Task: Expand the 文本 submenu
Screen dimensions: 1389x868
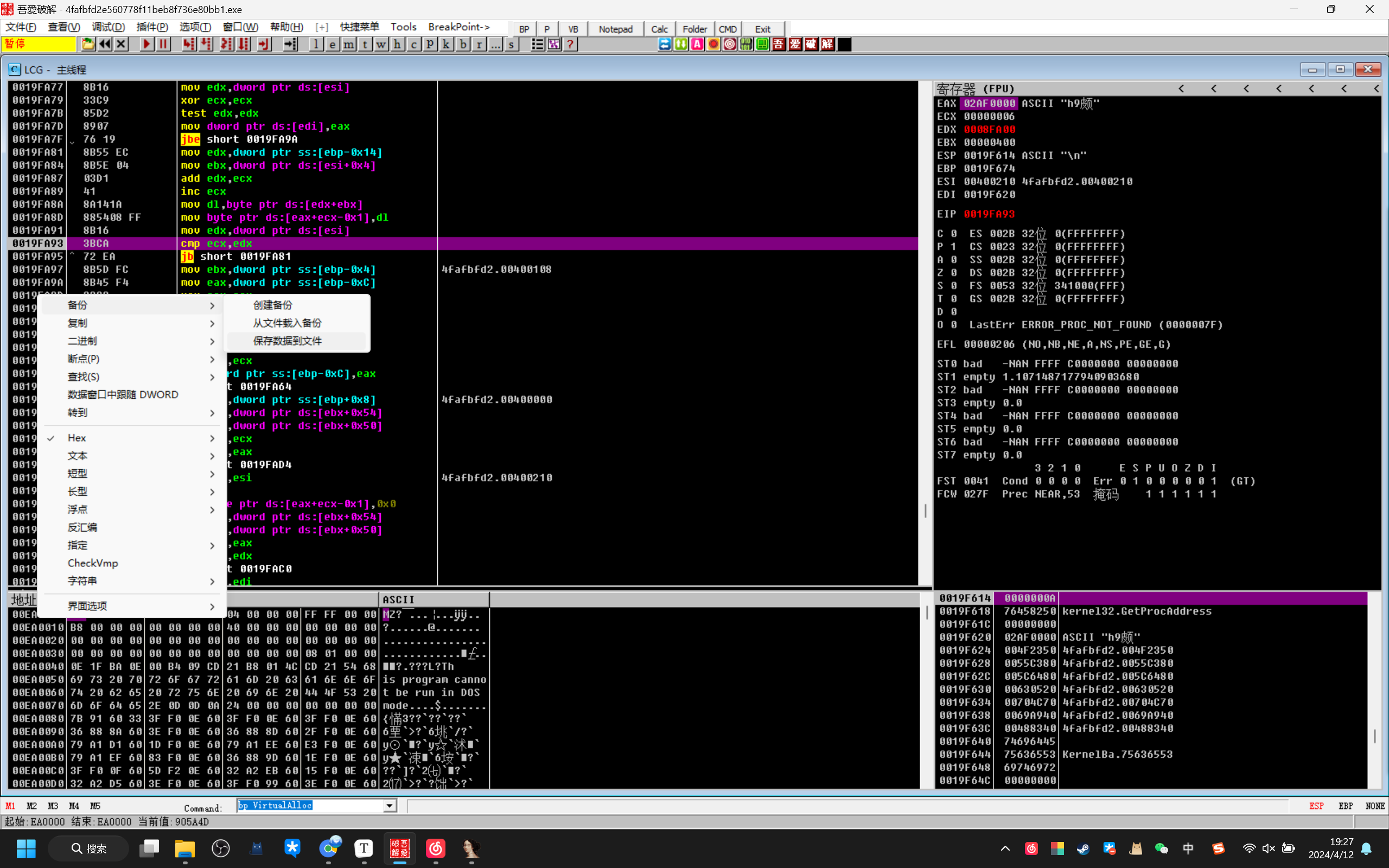Action: click(x=131, y=456)
